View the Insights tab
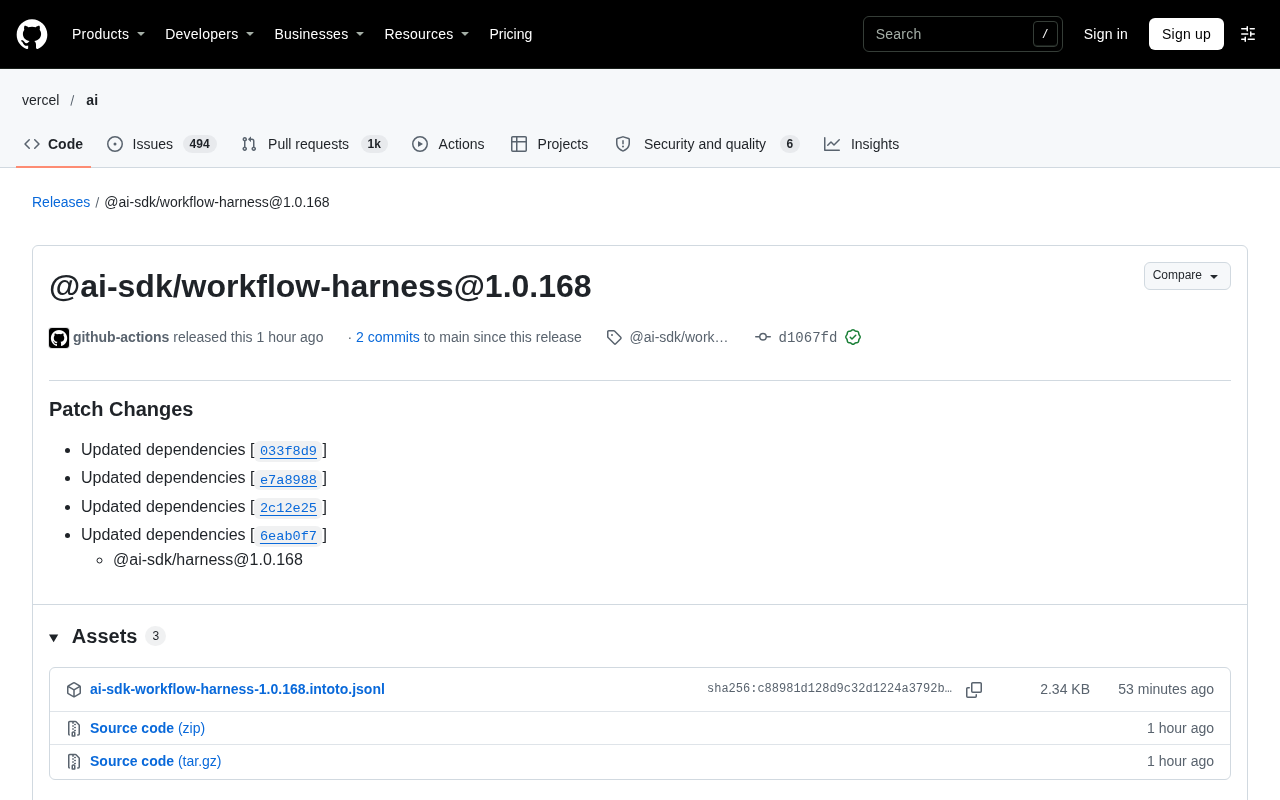The height and width of the screenshot is (800, 1280). pos(862,144)
